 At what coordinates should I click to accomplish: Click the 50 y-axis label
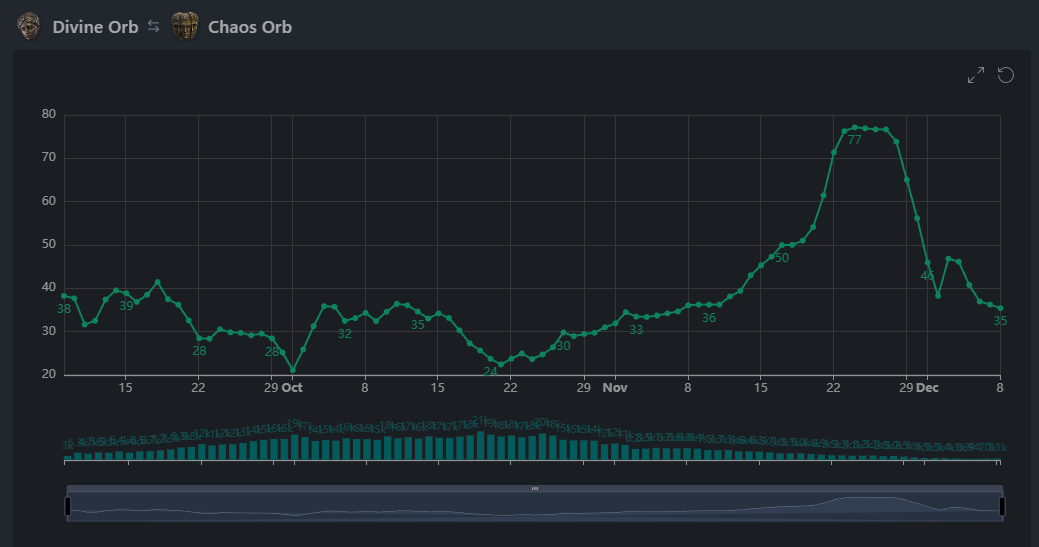pyautogui.click(x=48, y=244)
